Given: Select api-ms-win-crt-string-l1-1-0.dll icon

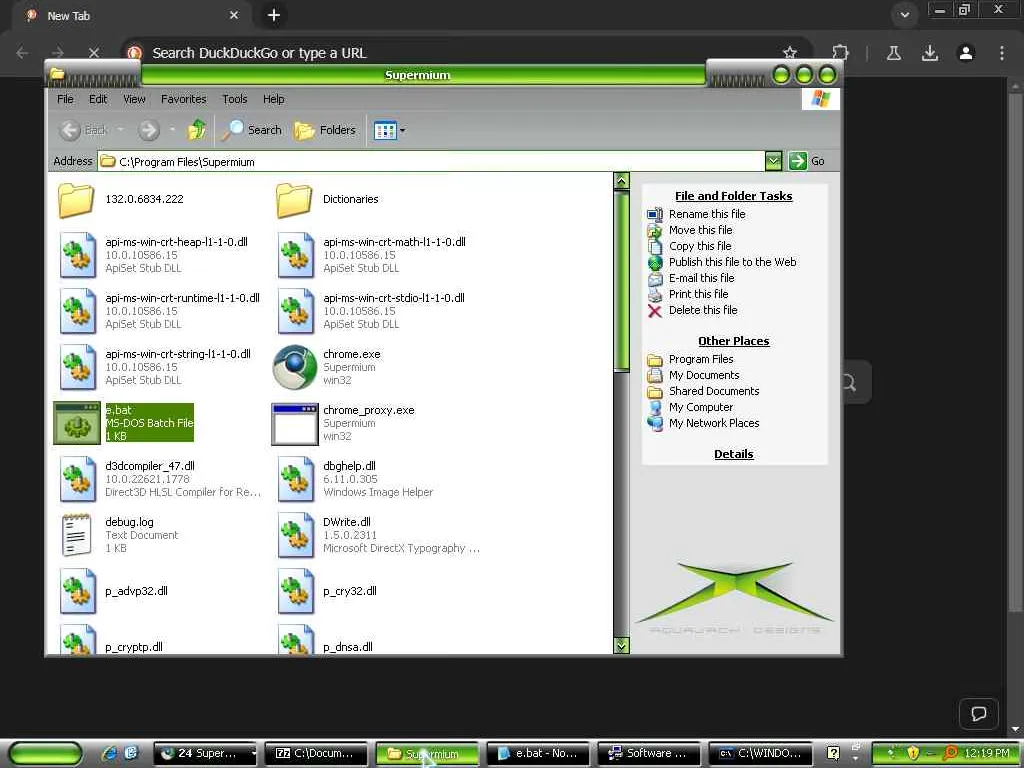Looking at the screenshot, I should click(77, 368).
